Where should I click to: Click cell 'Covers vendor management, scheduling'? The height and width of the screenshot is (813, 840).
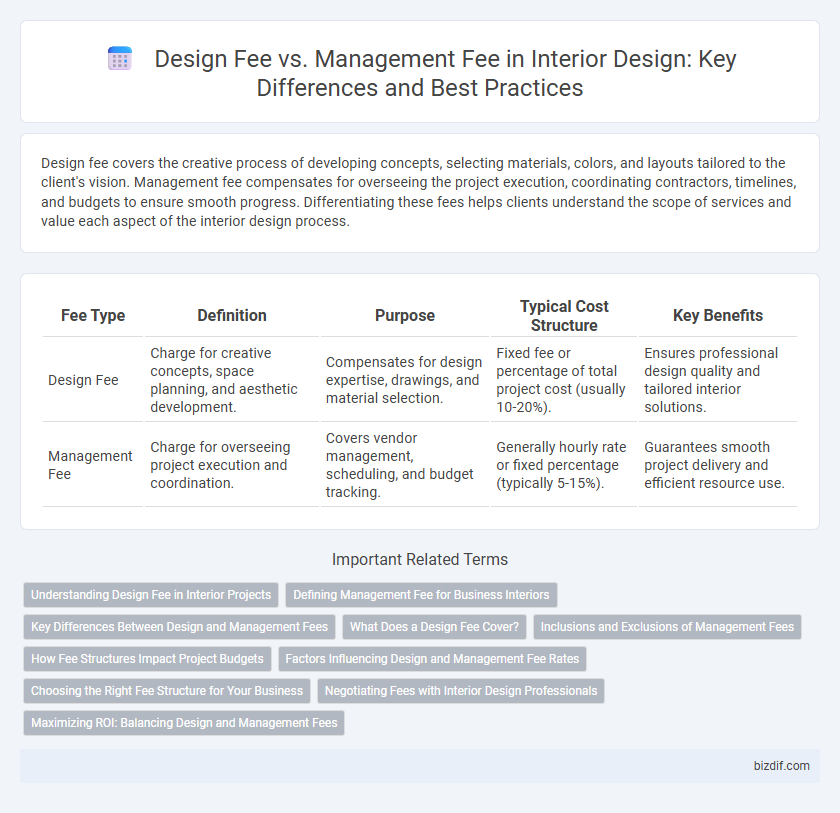point(404,464)
